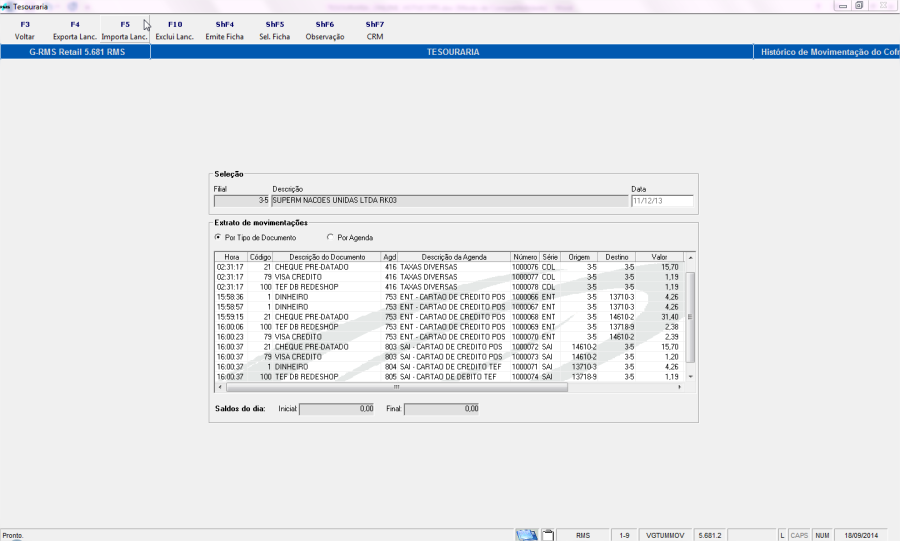Click horizontal scroll right arrow
Screen dimensions: 900x541
[680, 387]
